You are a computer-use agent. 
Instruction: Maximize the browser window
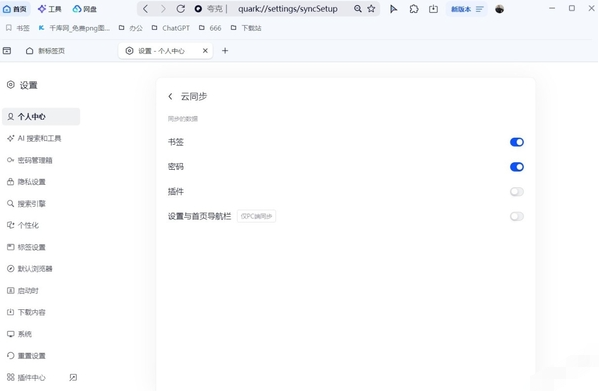(572, 8)
